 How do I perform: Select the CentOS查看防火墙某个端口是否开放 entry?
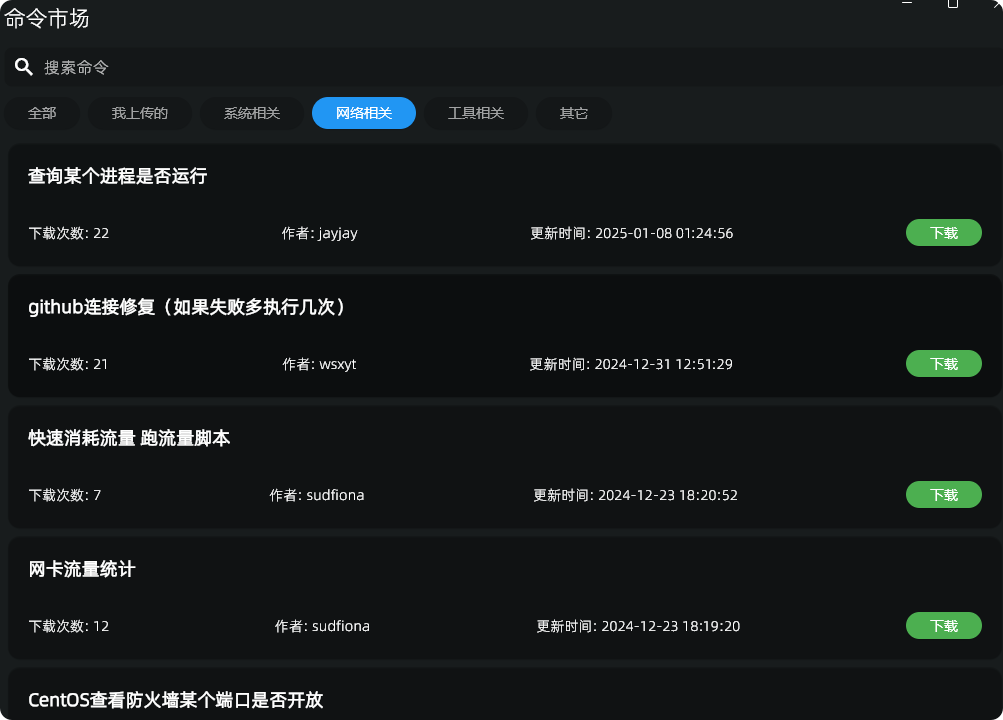point(176,699)
